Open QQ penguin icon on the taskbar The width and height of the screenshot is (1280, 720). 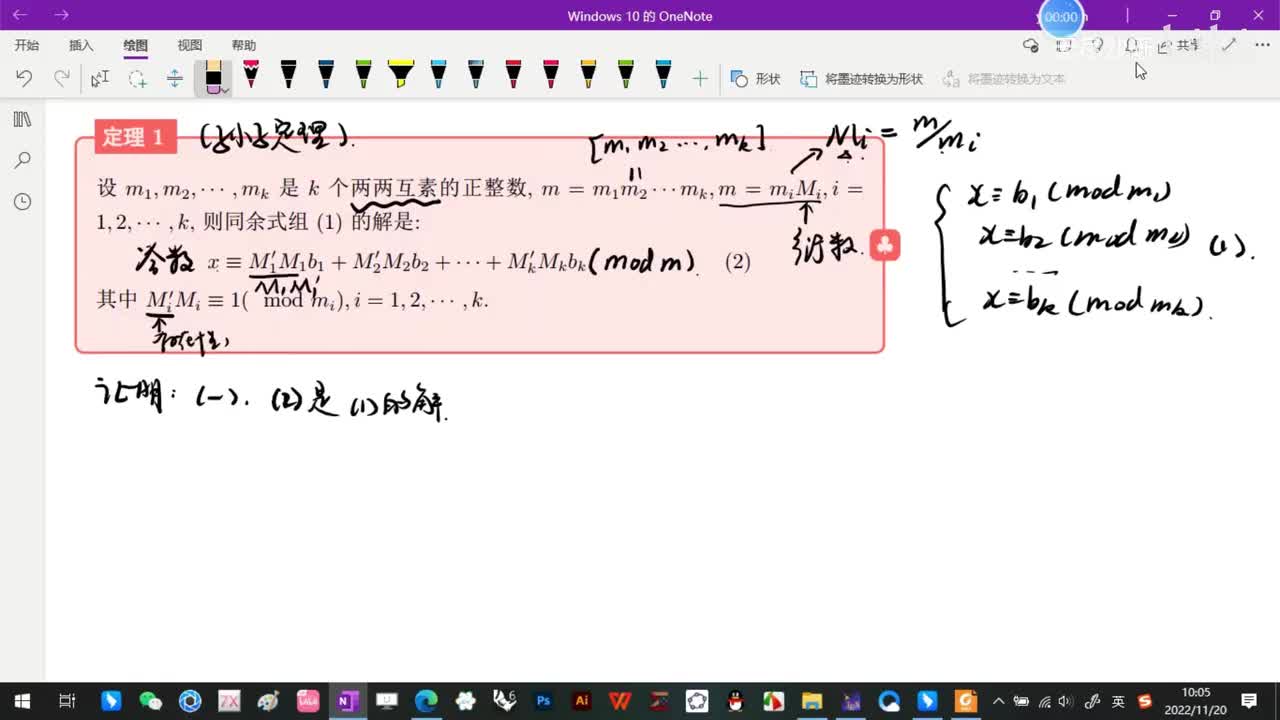click(x=735, y=701)
